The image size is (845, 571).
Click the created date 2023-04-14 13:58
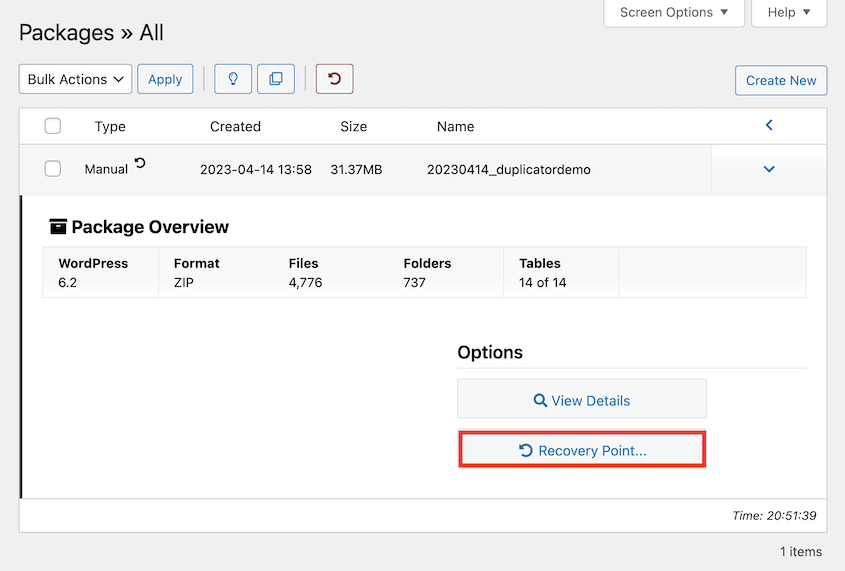pyautogui.click(x=256, y=170)
